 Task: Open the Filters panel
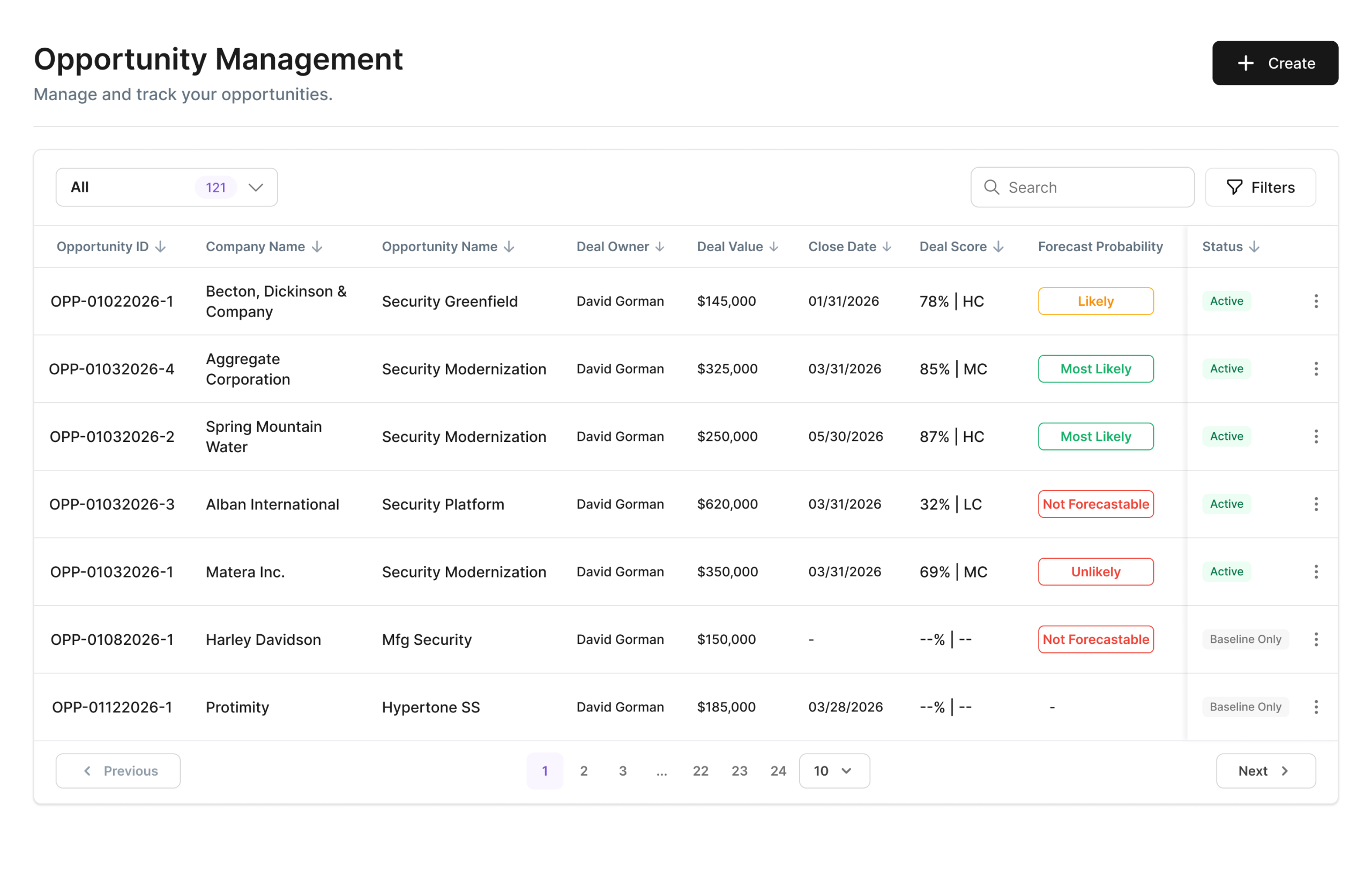click(1260, 187)
